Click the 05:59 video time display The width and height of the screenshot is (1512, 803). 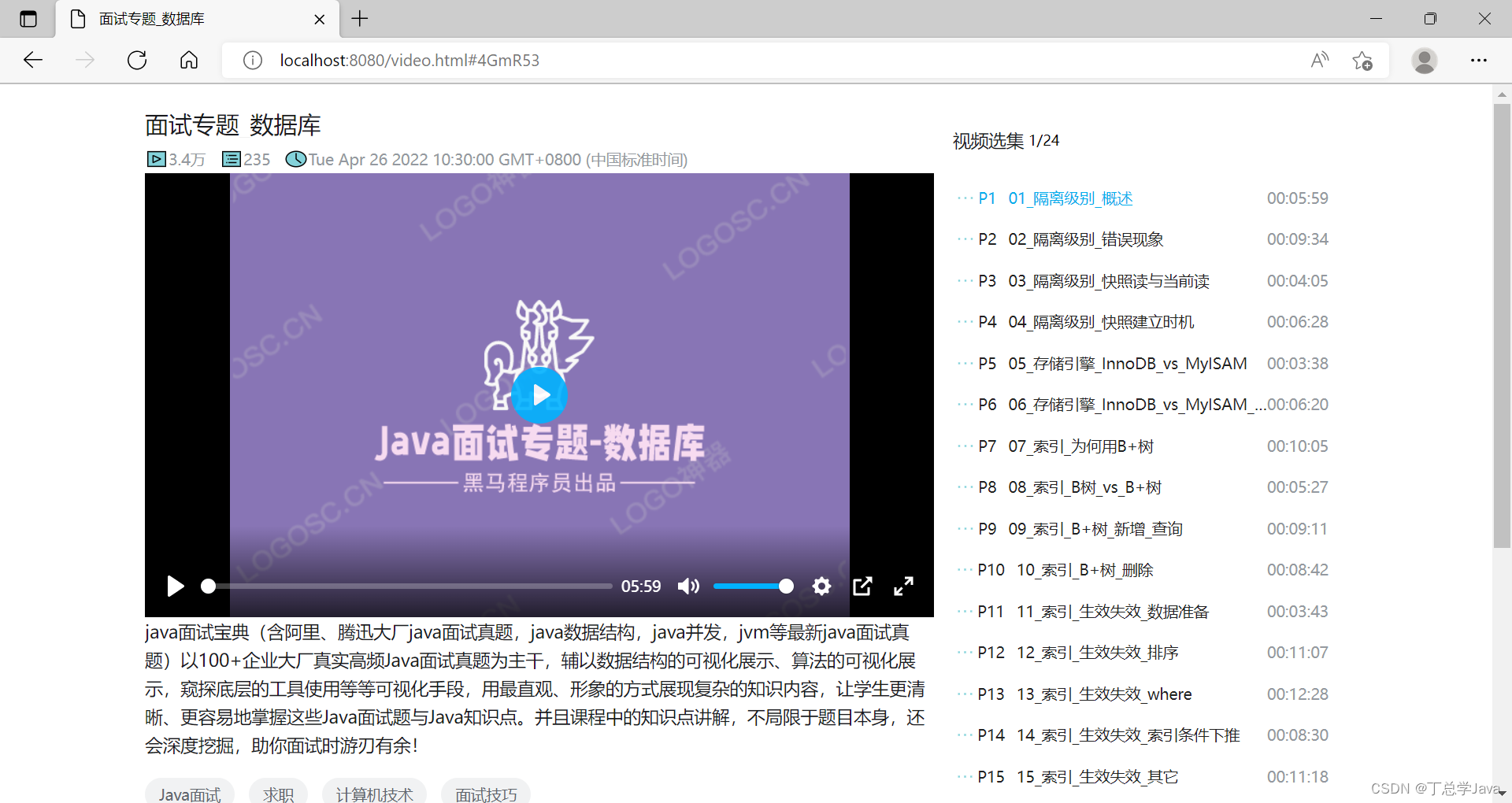641,587
